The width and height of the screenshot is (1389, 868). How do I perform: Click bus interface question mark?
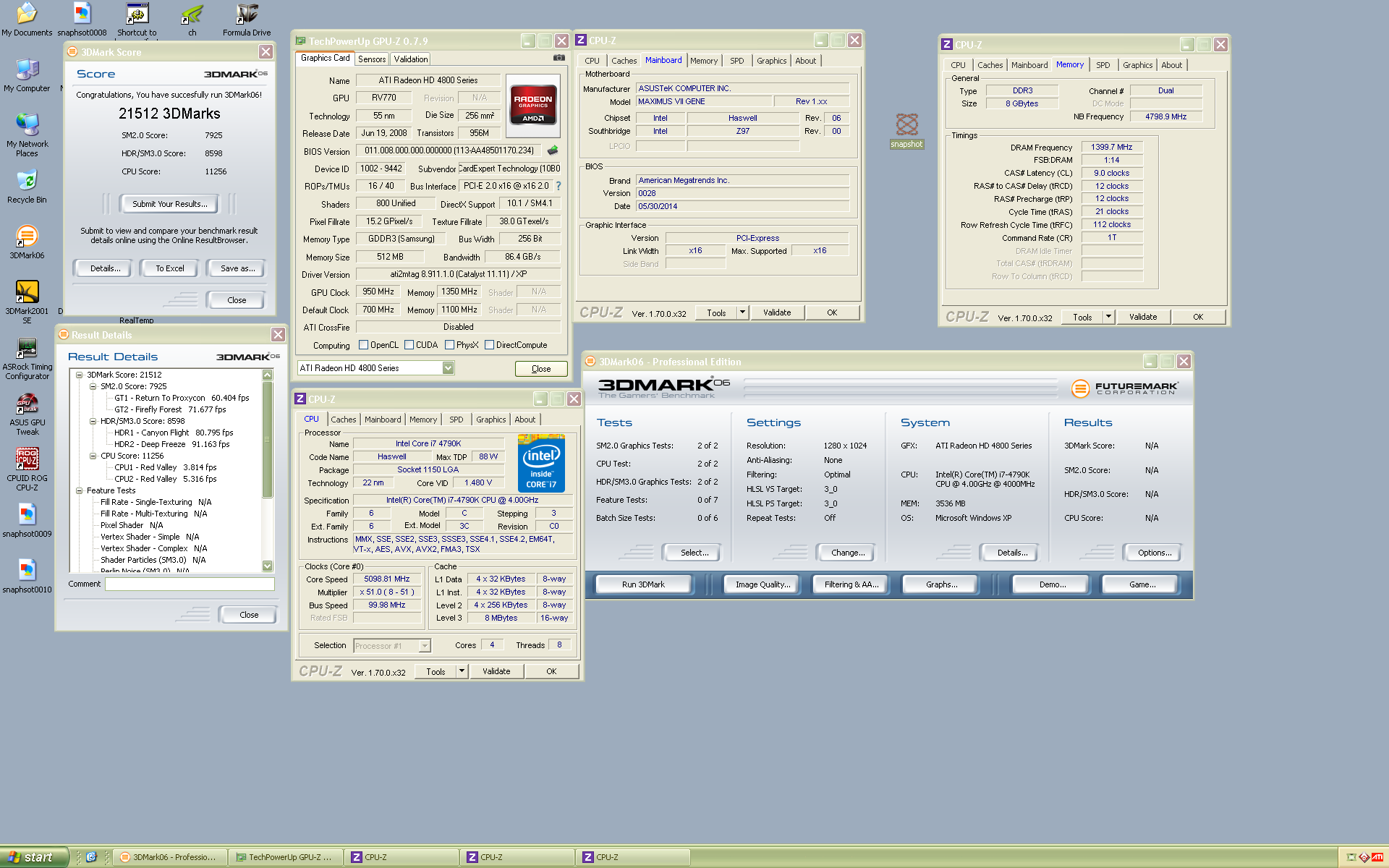(558, 186)
